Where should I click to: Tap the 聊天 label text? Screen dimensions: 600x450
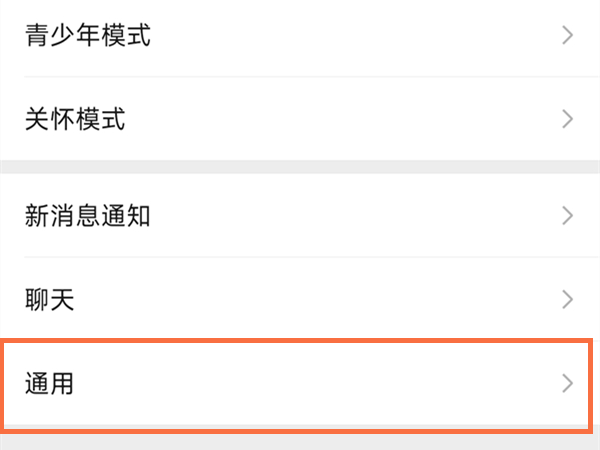49,299
